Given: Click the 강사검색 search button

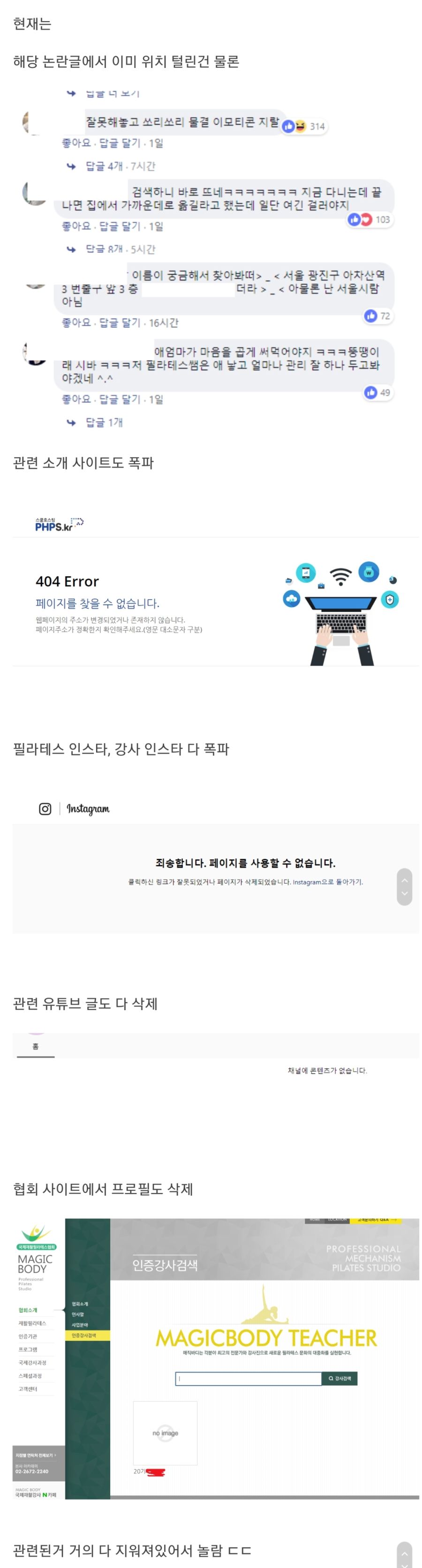Looking at the screenshot, I should pos(339,1378).
